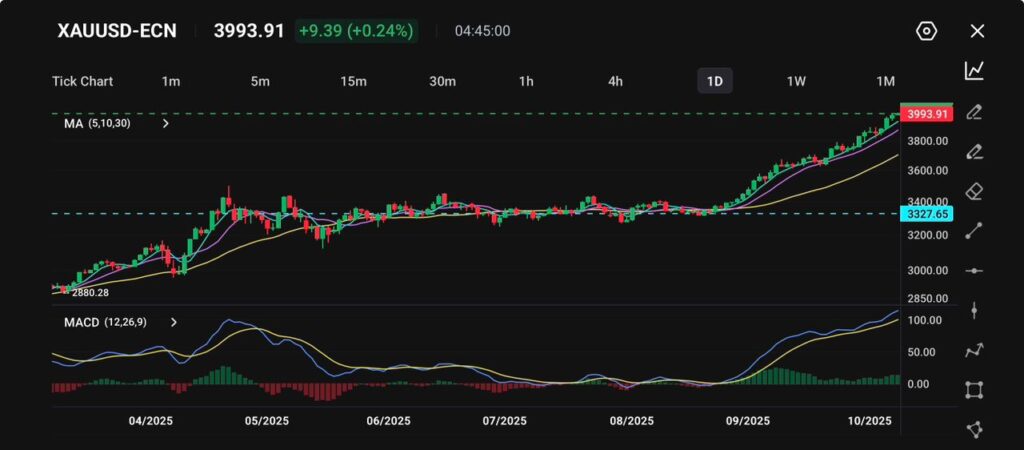This screenshot has width=1024, height=450.
Task: Select the rectangle shape tool
Action: [974, 390]
